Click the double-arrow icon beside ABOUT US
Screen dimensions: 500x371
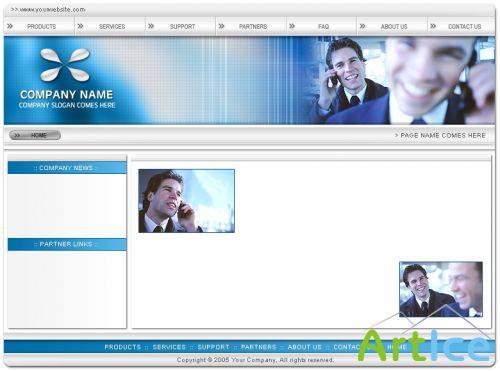click(362, 26)
